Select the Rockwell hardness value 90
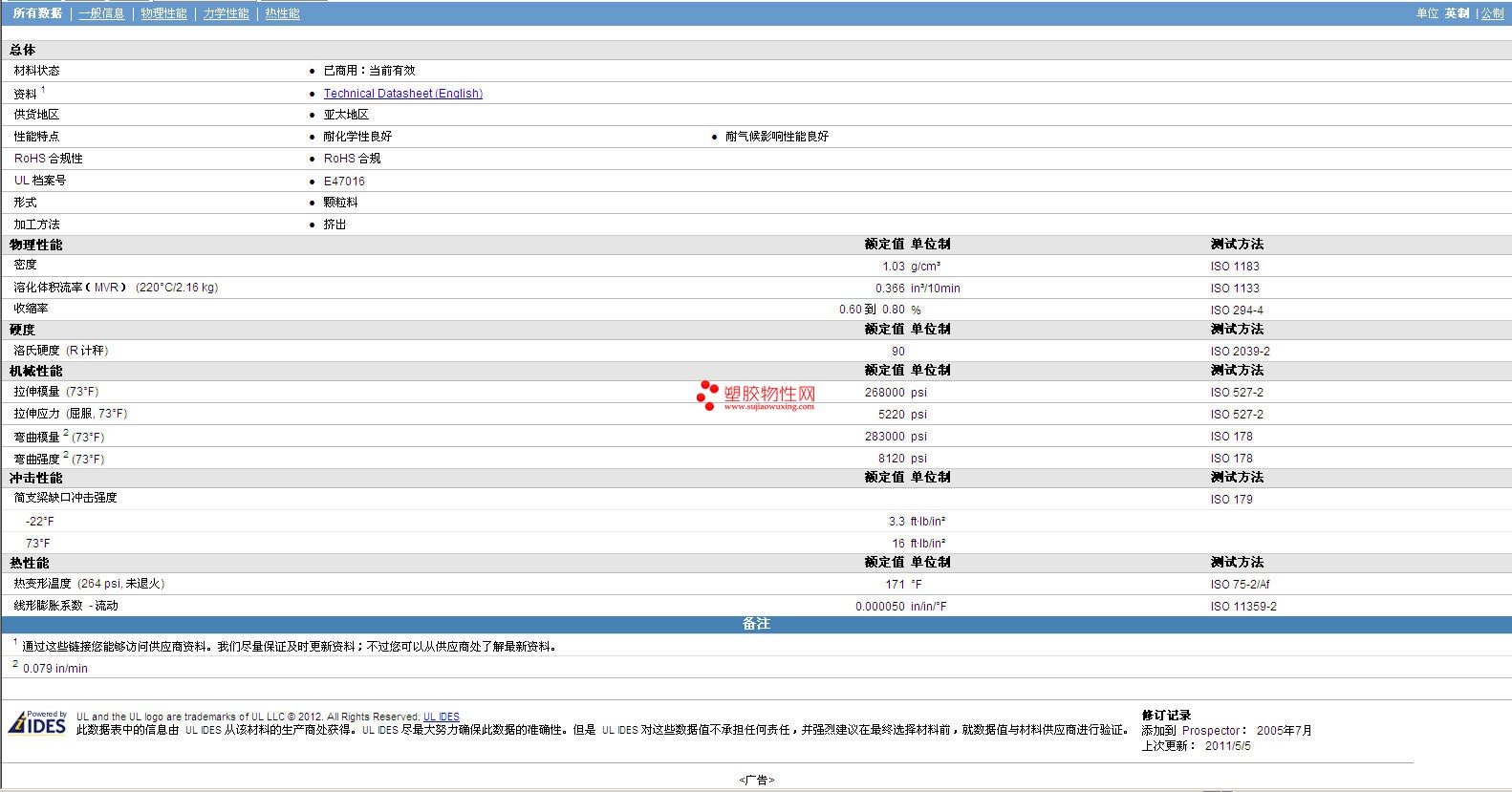This screenshot has height=792, width=1512. coord(898,352)
